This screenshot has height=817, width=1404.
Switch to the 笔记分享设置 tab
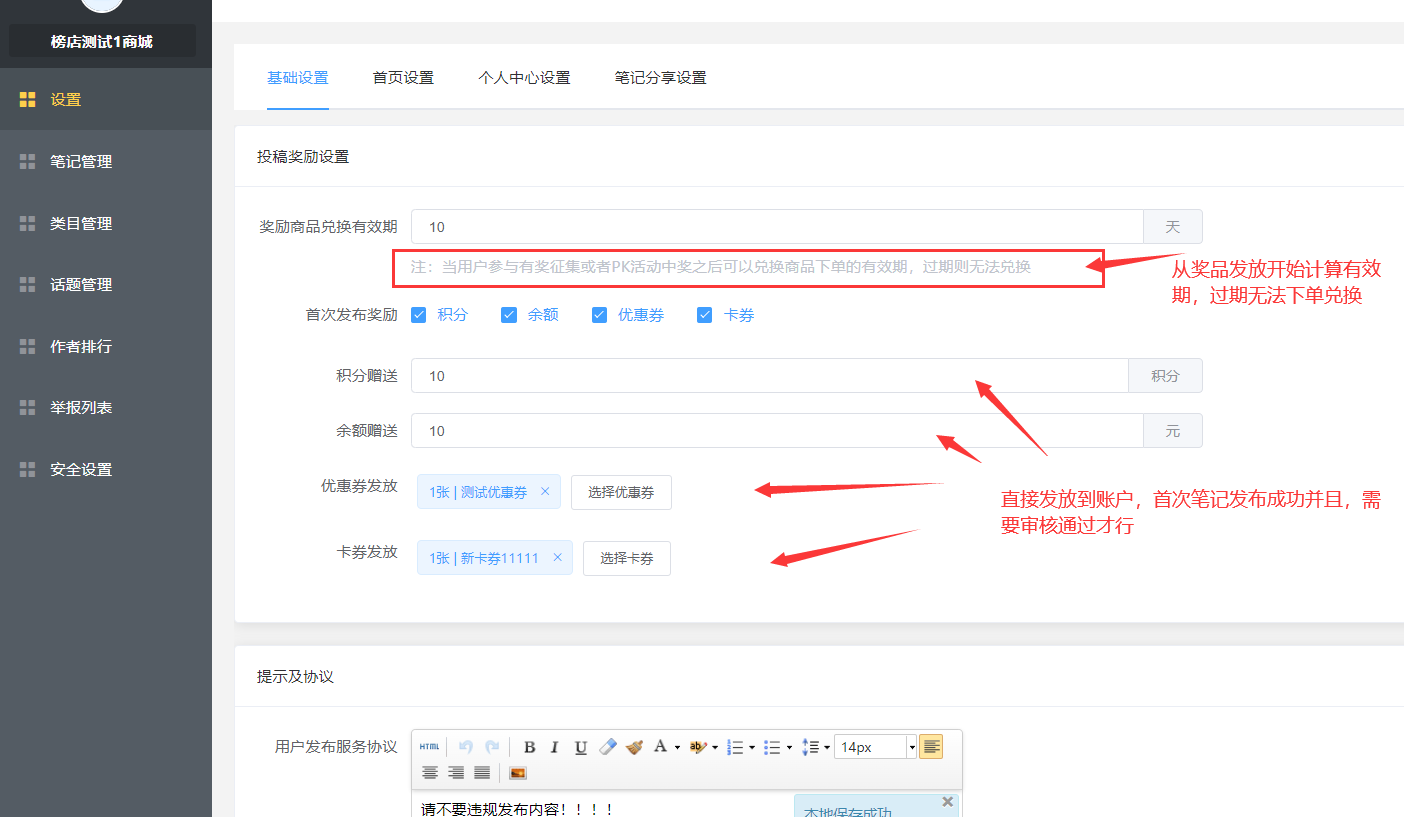660,77
